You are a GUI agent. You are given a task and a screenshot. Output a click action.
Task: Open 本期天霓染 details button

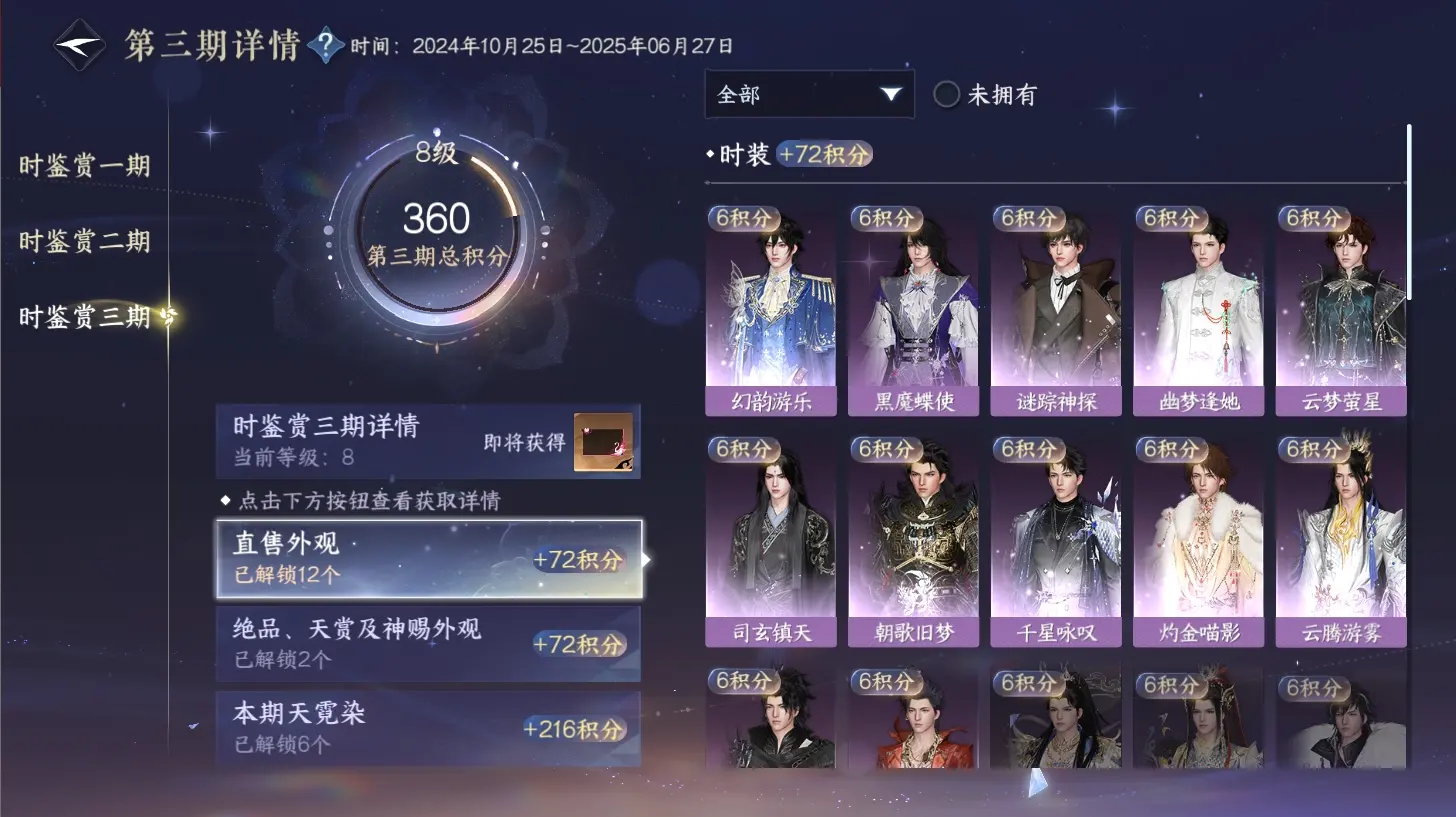pyautogui.click(x=428, y=728)
